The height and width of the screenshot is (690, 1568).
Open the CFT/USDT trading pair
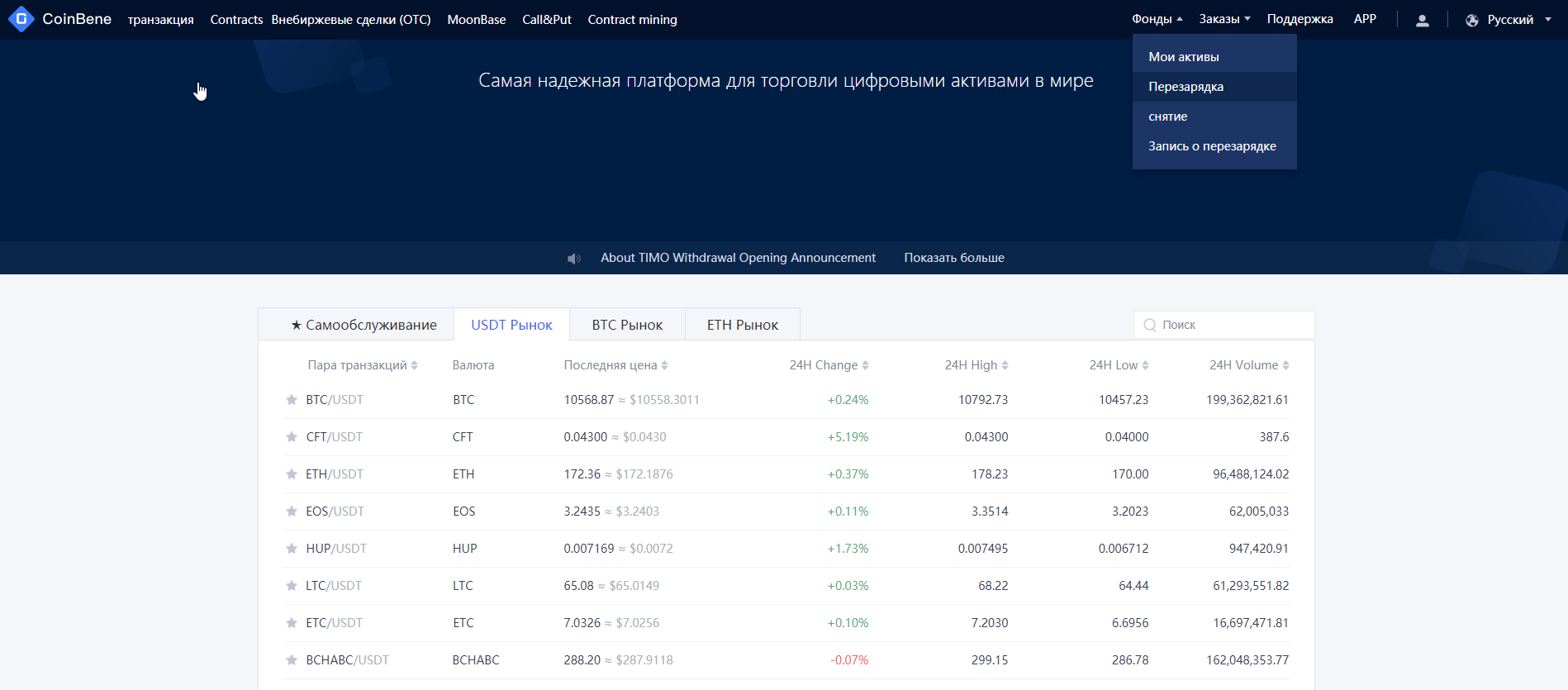(334, 437)
